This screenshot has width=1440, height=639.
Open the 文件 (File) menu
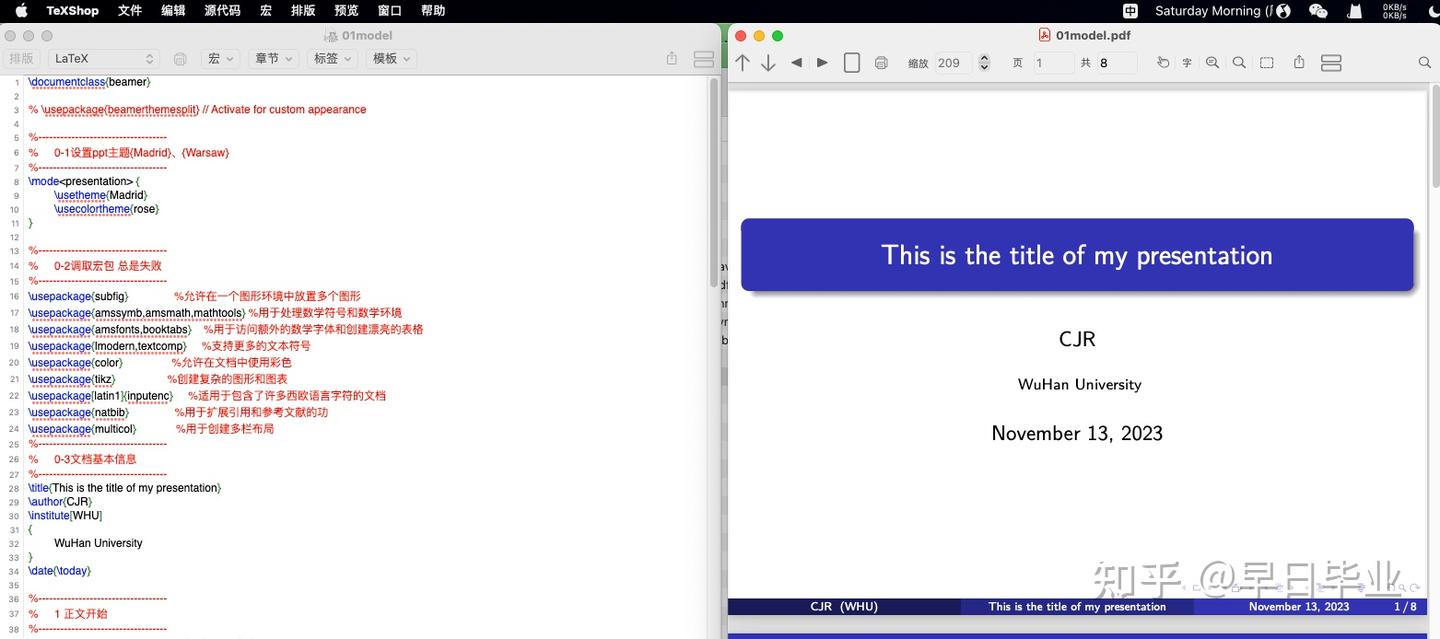coord(130,11)
